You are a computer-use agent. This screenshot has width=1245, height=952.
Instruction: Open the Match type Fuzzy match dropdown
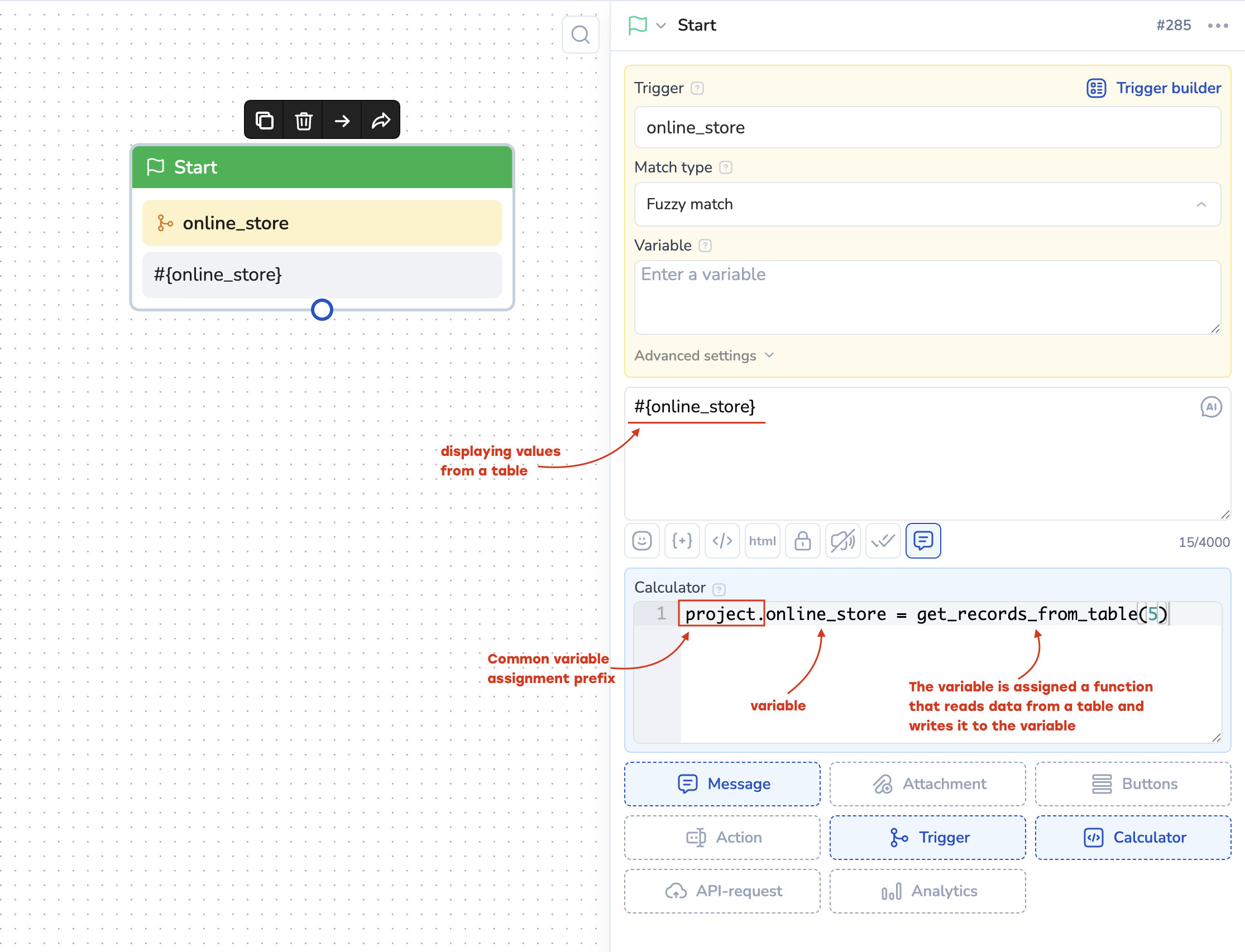click(927, 204)
